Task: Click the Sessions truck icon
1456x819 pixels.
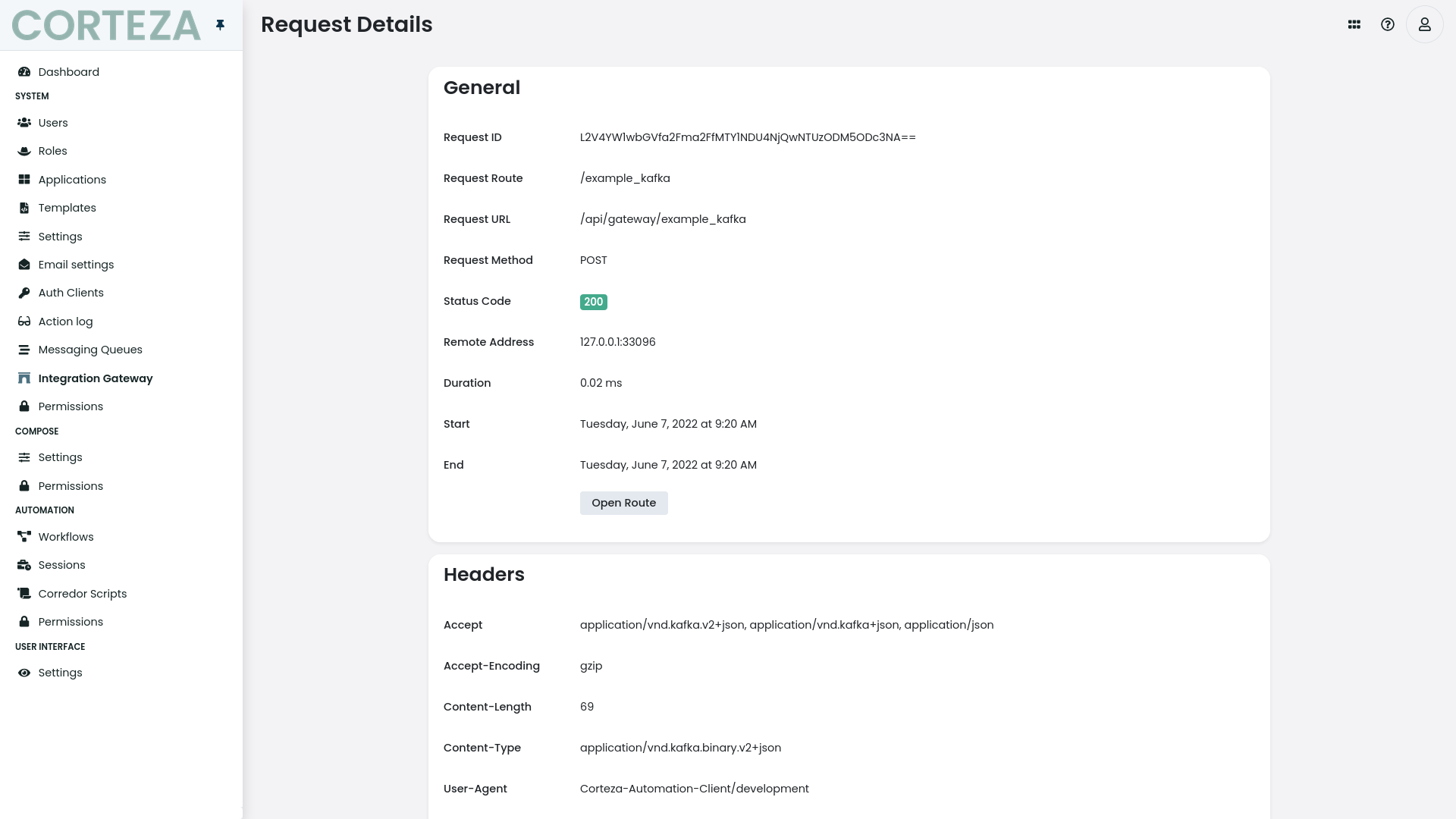Action: [24, 565]
